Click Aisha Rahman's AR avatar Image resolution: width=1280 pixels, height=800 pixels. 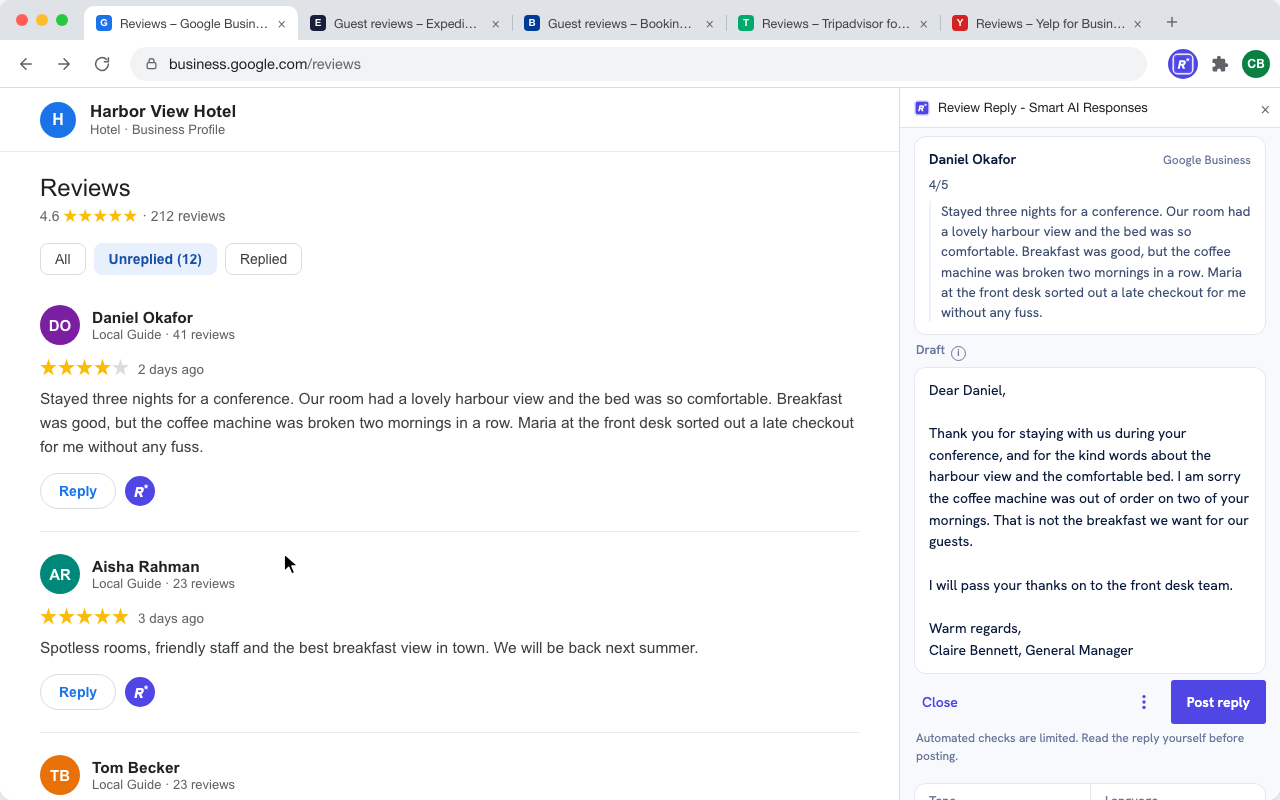(60, 574)
